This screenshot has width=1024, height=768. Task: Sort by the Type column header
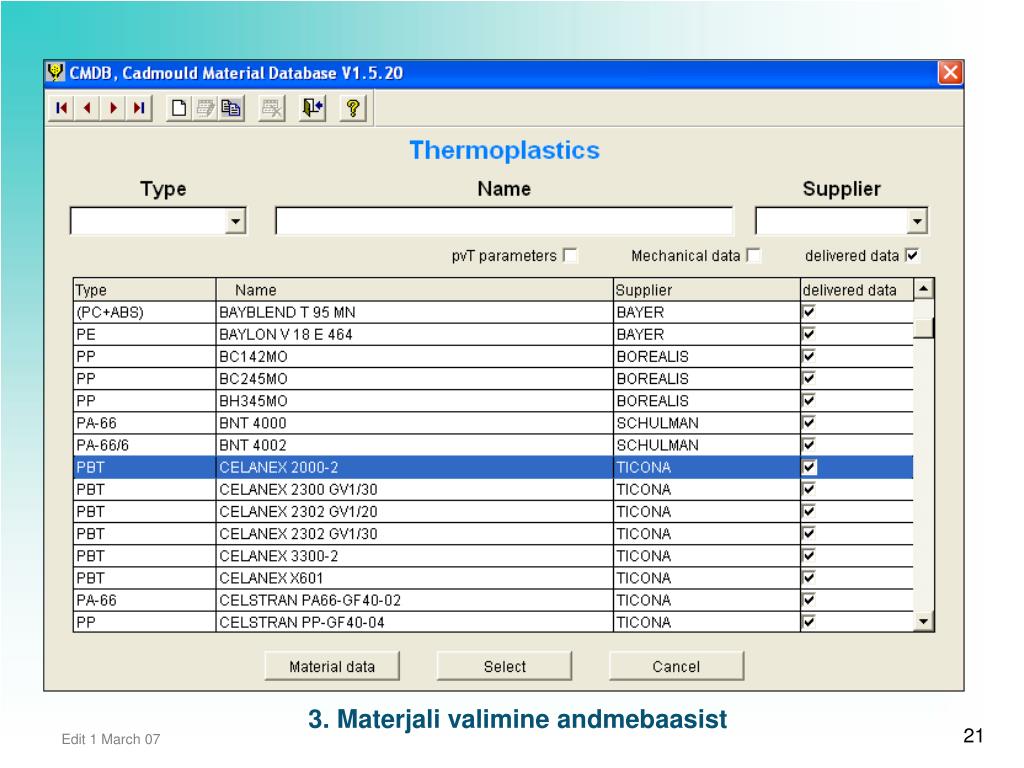pyautogui.click(x=144, y=290)
